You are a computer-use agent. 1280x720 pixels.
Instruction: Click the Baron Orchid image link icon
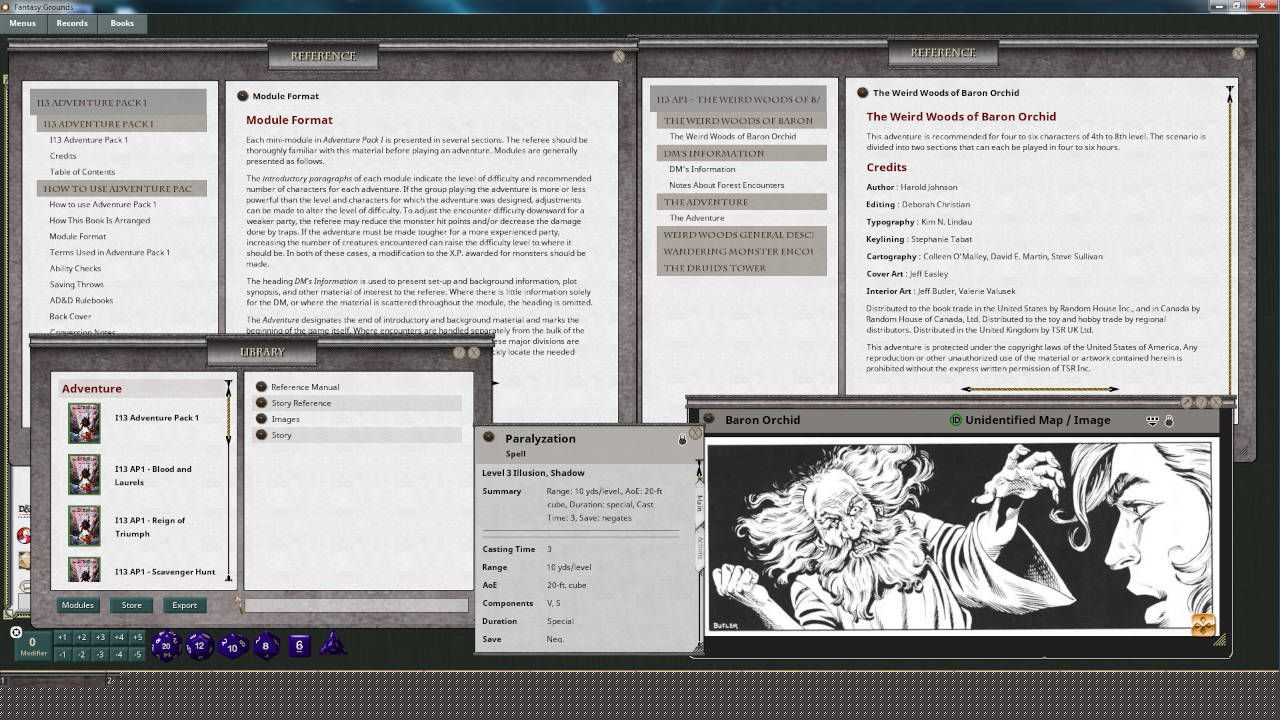709,419
